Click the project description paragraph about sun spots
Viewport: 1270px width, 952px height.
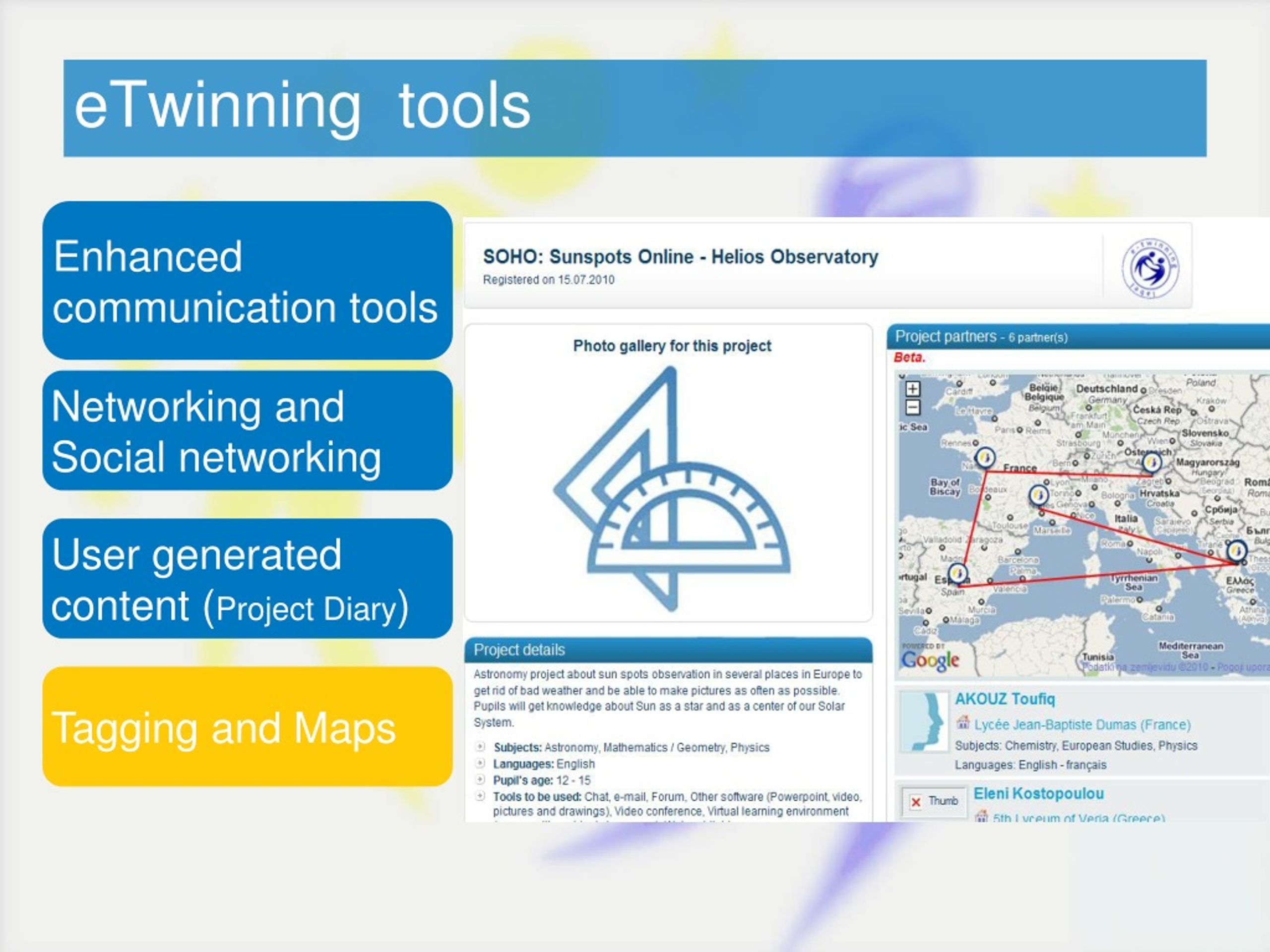click(668, 698)
